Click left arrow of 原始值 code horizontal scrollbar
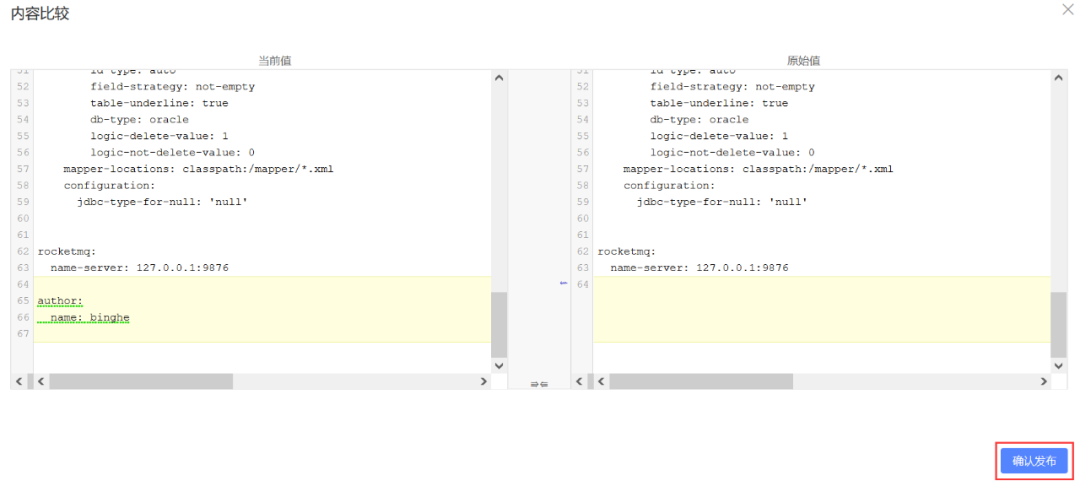 pyautogui.click(x=601, y=381)
